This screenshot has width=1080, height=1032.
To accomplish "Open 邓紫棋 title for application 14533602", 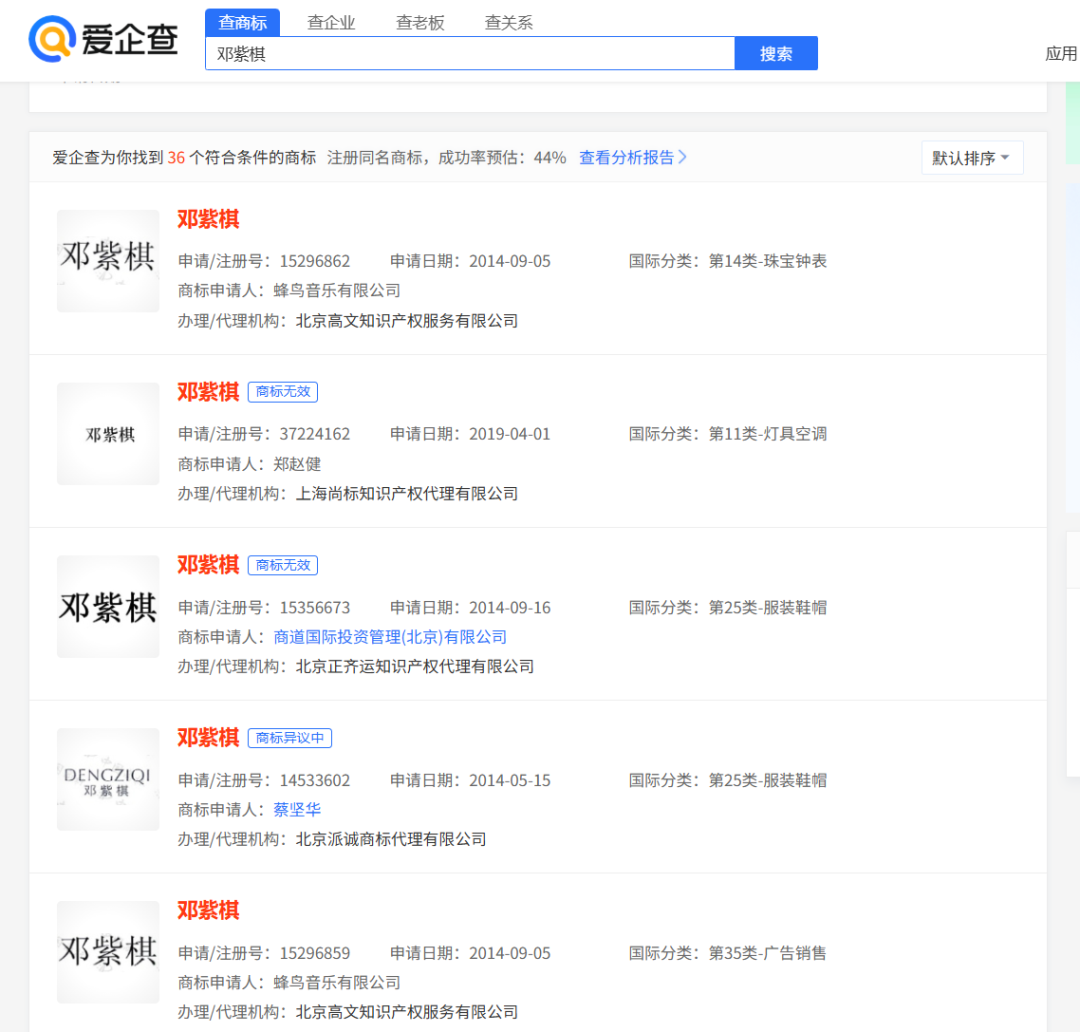I will (208, 738).
